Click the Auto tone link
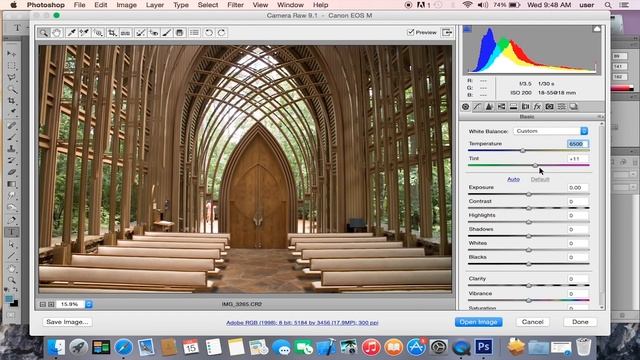This screenshot has width=640, height=360. pos(513,179)
